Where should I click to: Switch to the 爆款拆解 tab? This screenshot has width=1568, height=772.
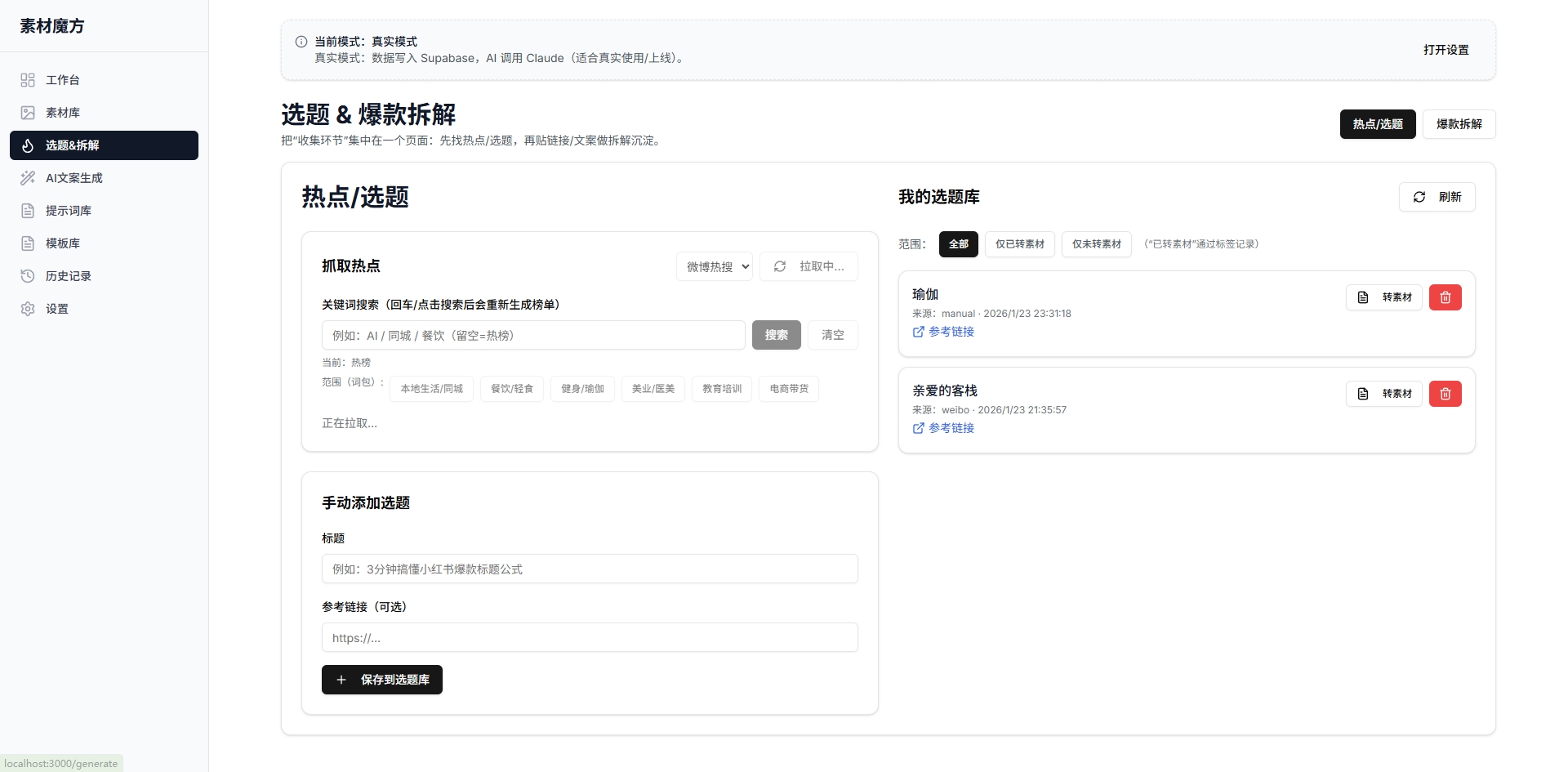(x=1459, y=124)
